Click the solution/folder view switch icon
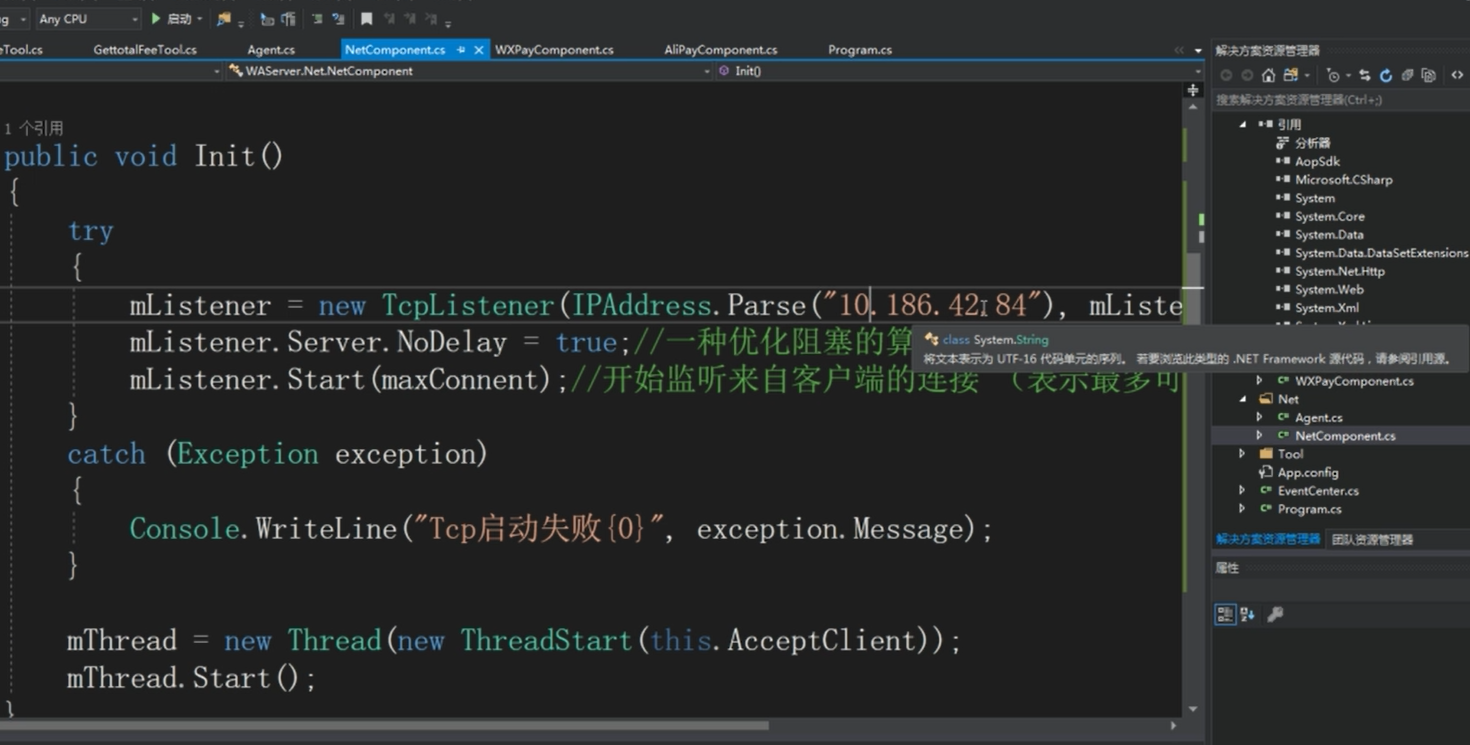Image resolution: width=1470 pixels, height=745 pixels. (1291, 75)
